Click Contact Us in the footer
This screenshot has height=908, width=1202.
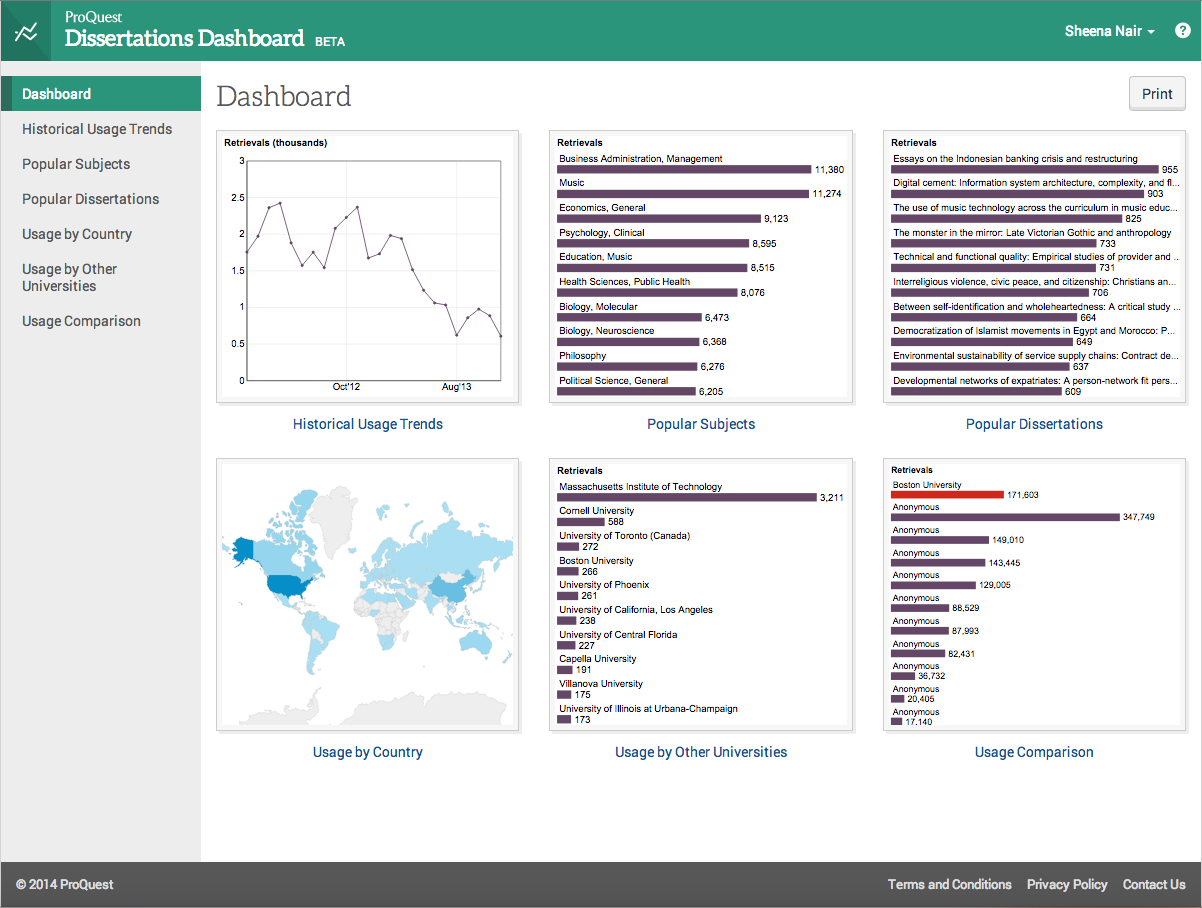click(x=1153, y=884)
